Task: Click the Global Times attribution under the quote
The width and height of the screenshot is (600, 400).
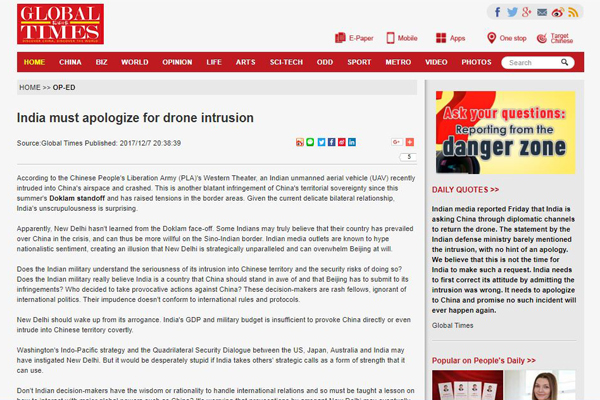Action: click(x=452, y=325)
